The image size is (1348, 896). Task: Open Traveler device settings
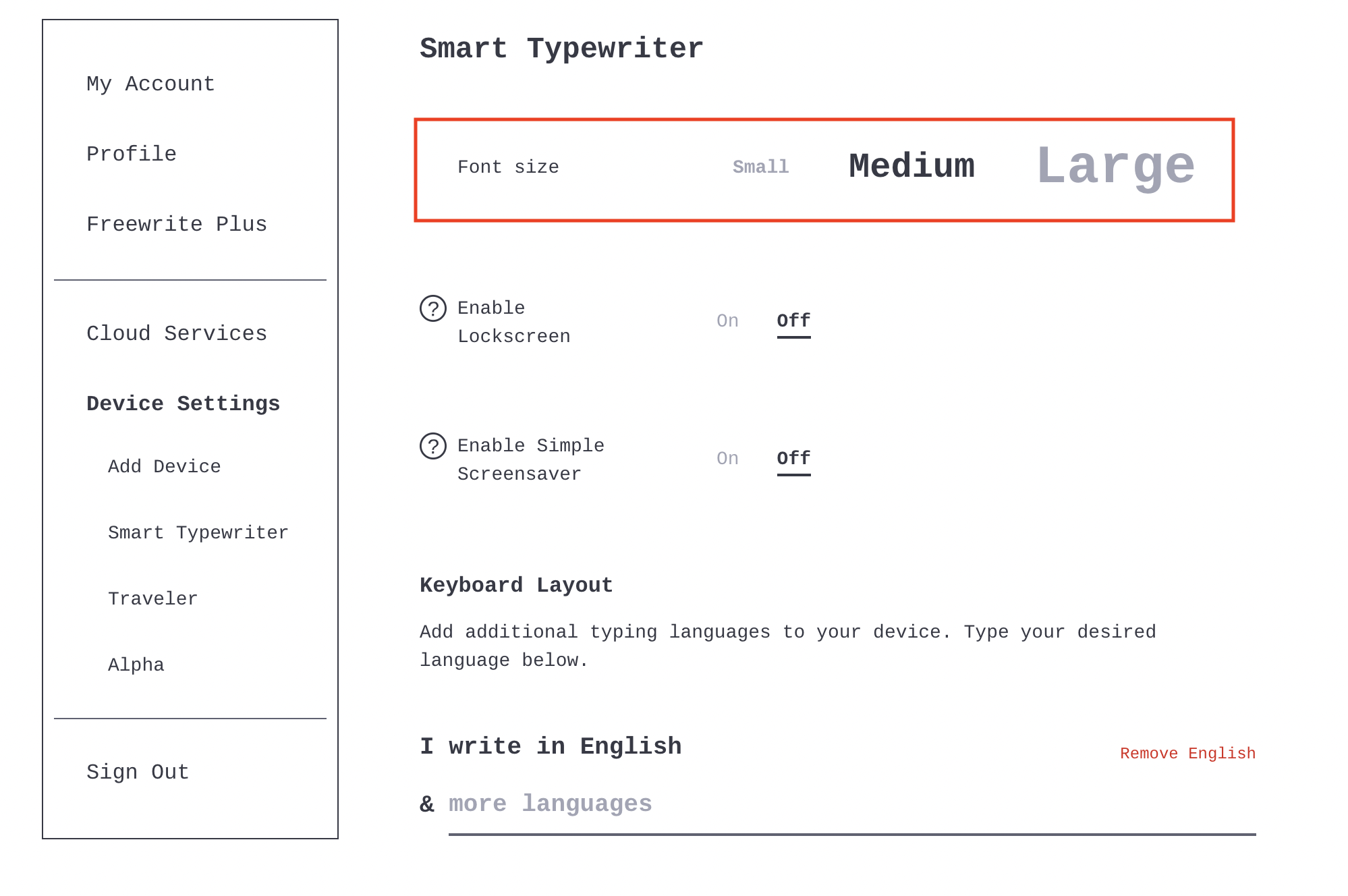coord(153,598)
